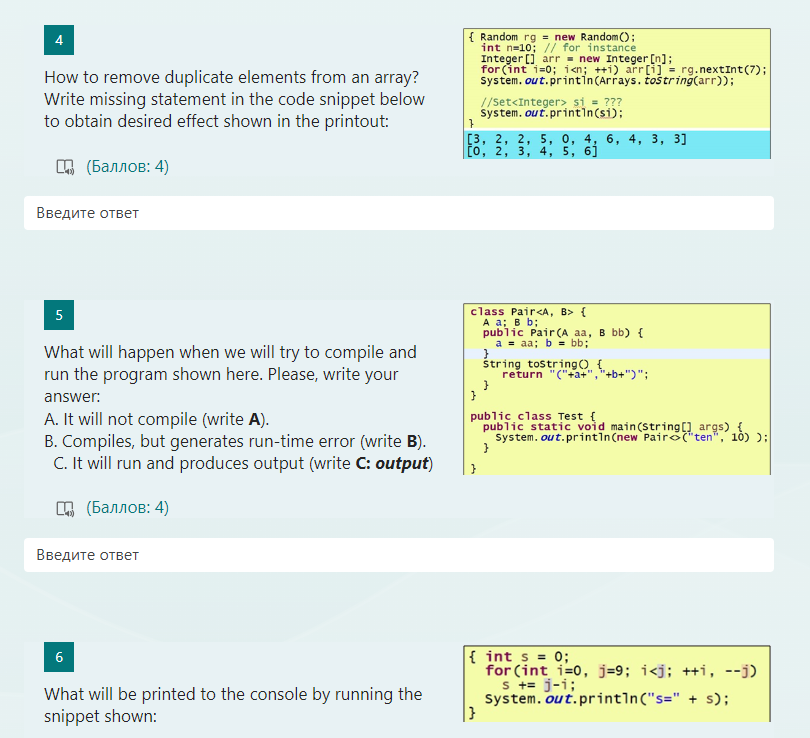Viewport: 810px width, 738px height.
Task: Click the teal question number badge 5
Action: [58, 314]
